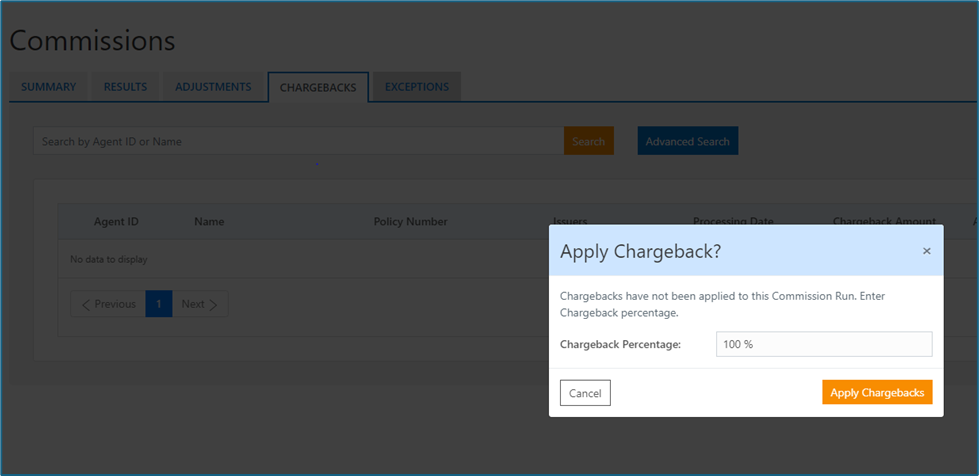Click the Name column header
This screenshot has height=476, width=979.
tap(209, 222)
